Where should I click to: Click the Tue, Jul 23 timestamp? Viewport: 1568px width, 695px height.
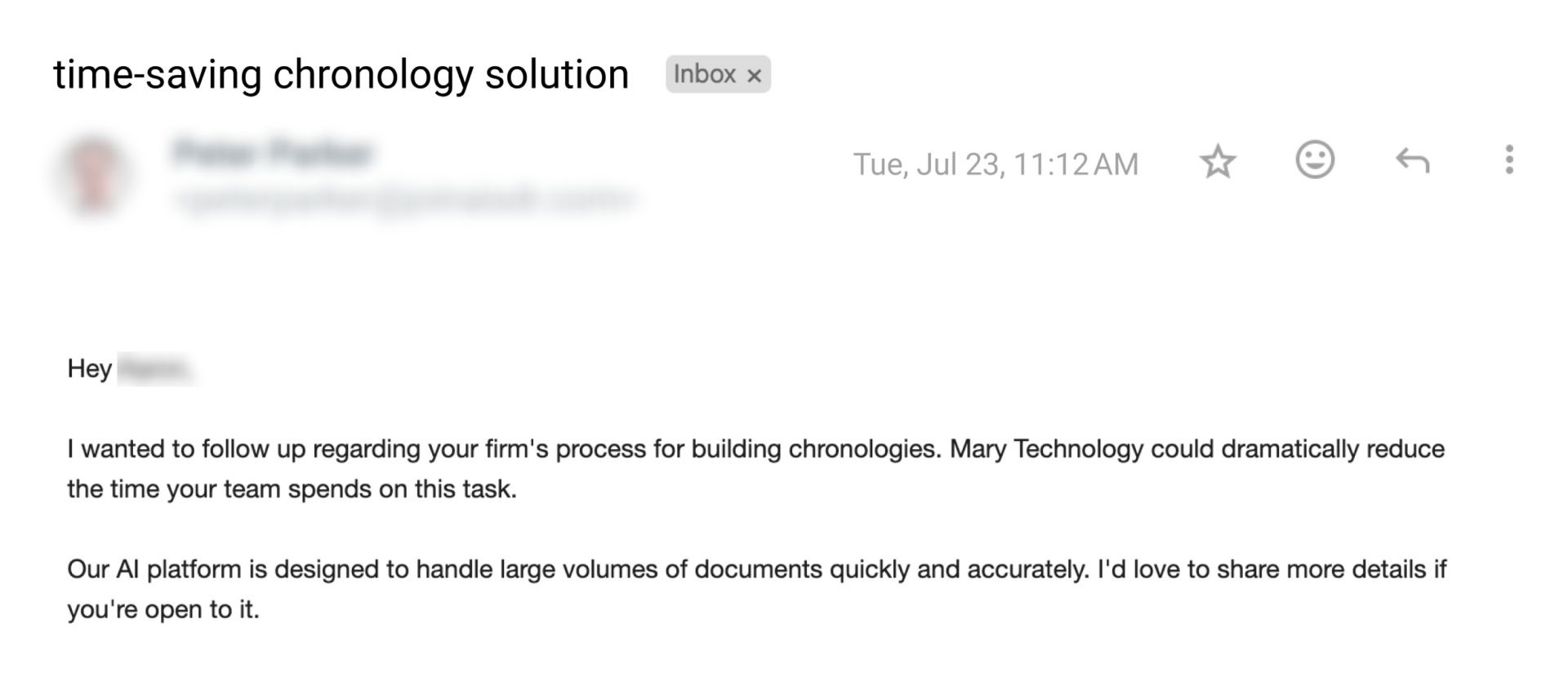click(996, 164)
